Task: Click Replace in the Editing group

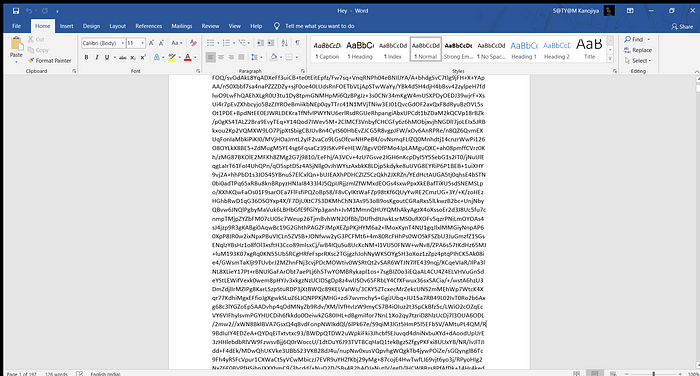Action: [x=638, y=50]
